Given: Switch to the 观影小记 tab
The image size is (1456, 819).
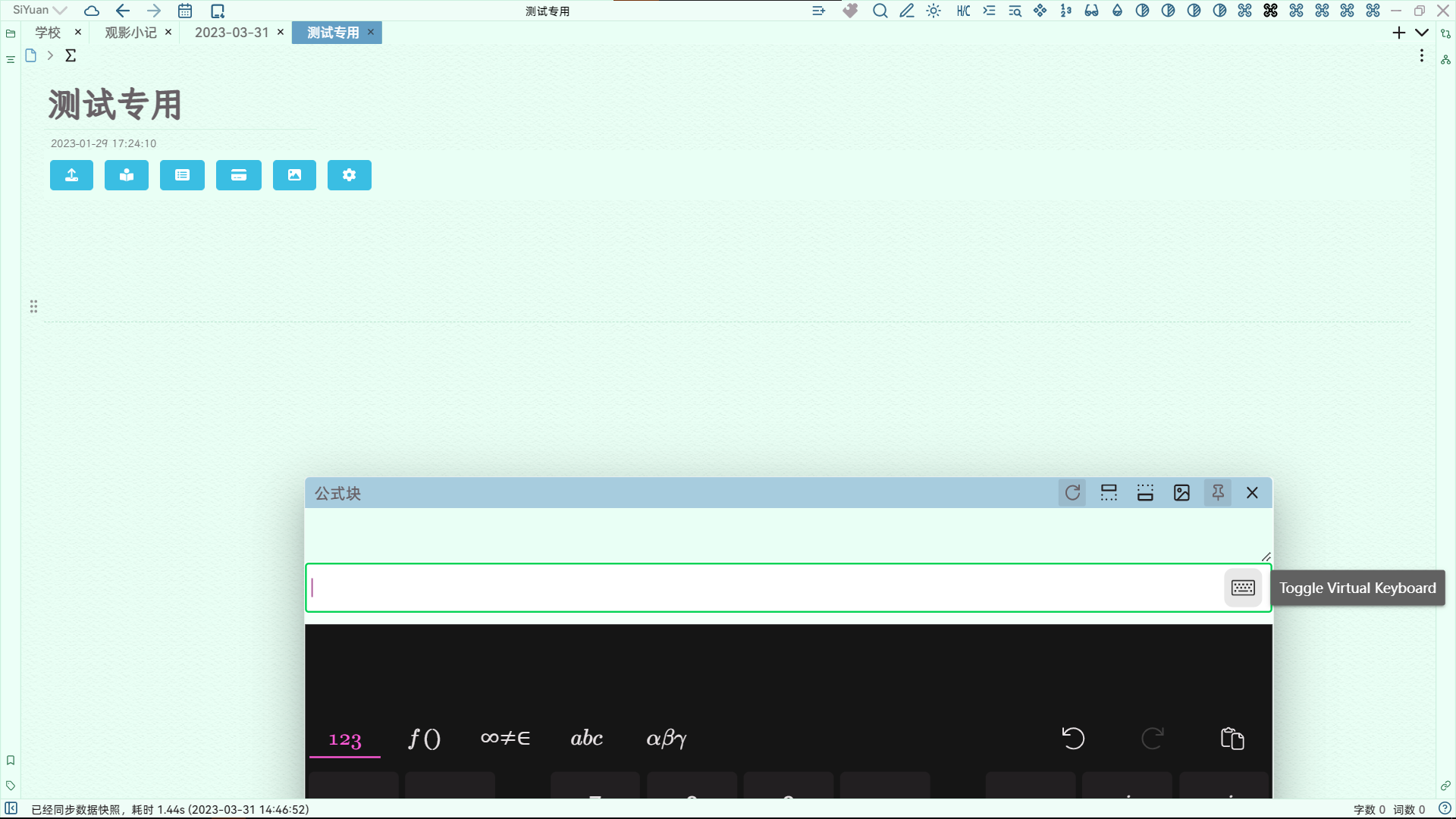Looking at the screenshot, I should (x=130, y=33).
